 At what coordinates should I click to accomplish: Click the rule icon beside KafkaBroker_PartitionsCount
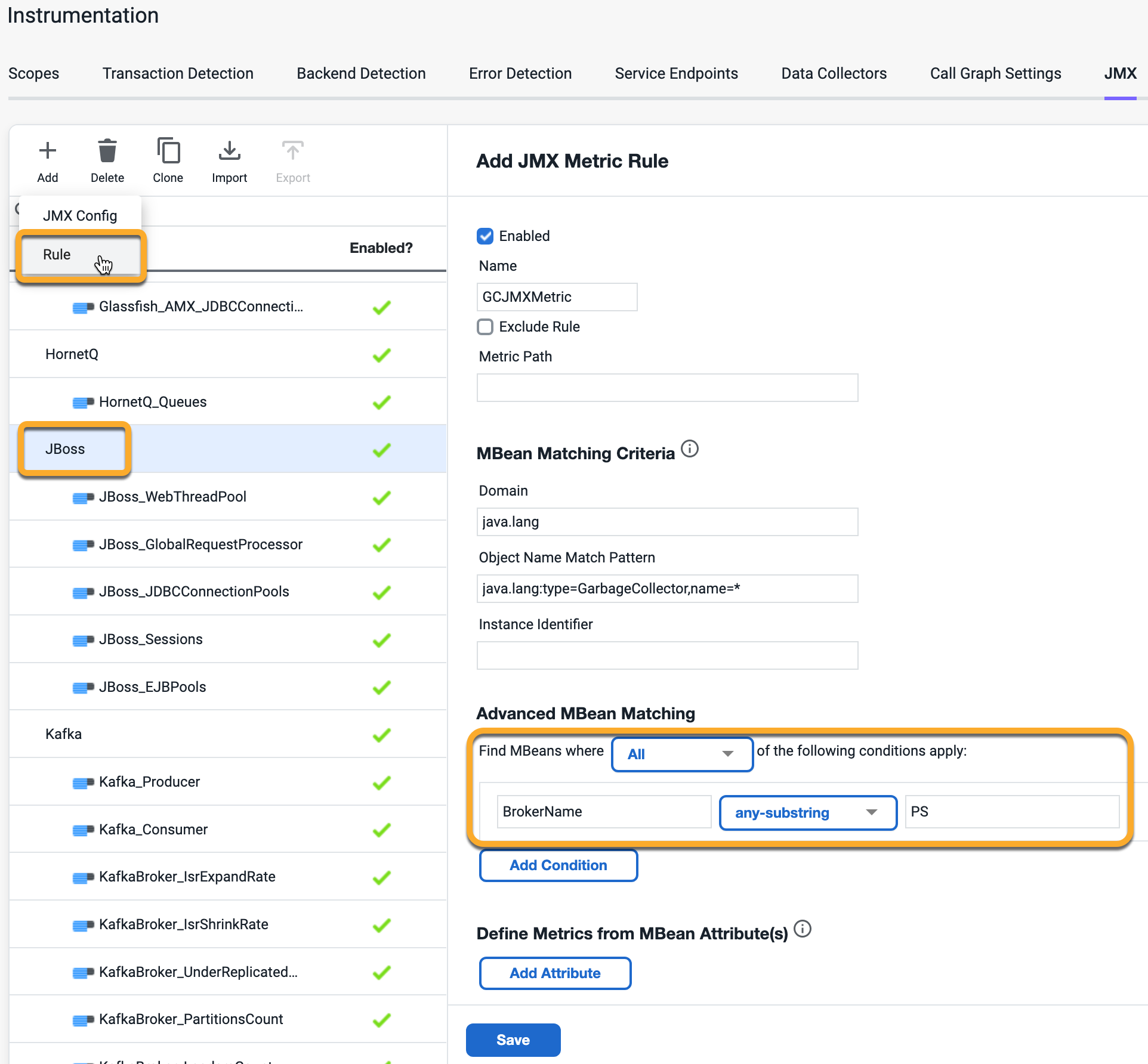coord(83,1020)
